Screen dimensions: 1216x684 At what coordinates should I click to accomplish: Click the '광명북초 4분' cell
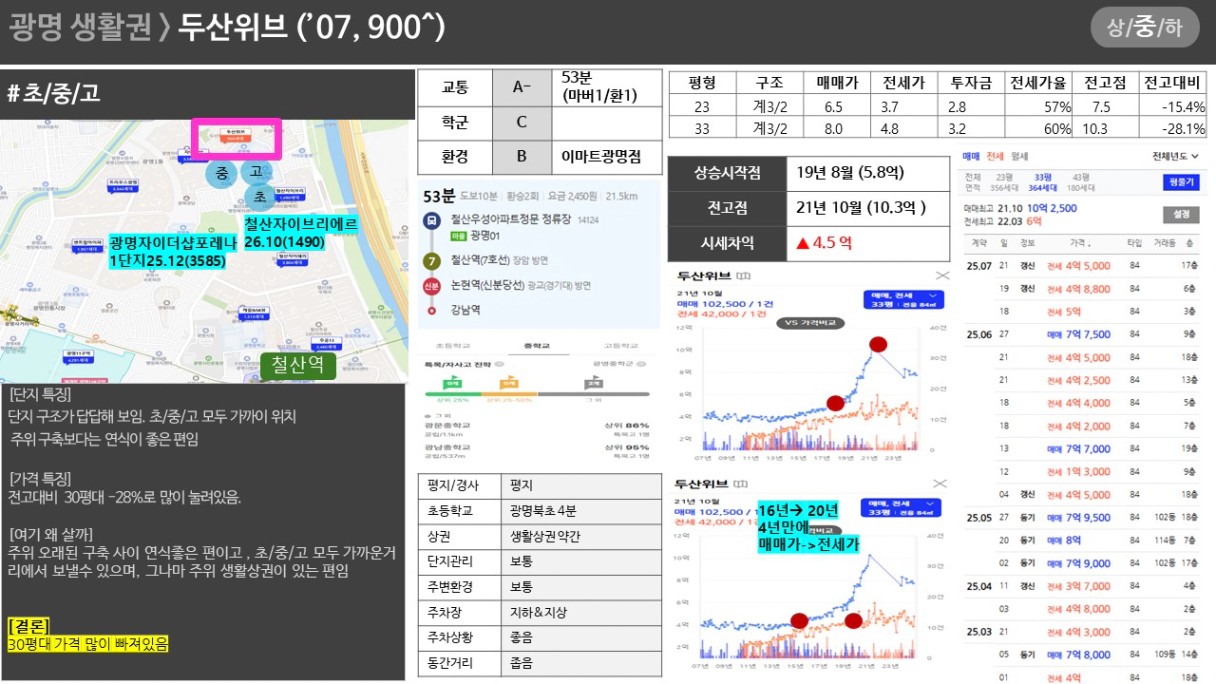coord(581,511)
